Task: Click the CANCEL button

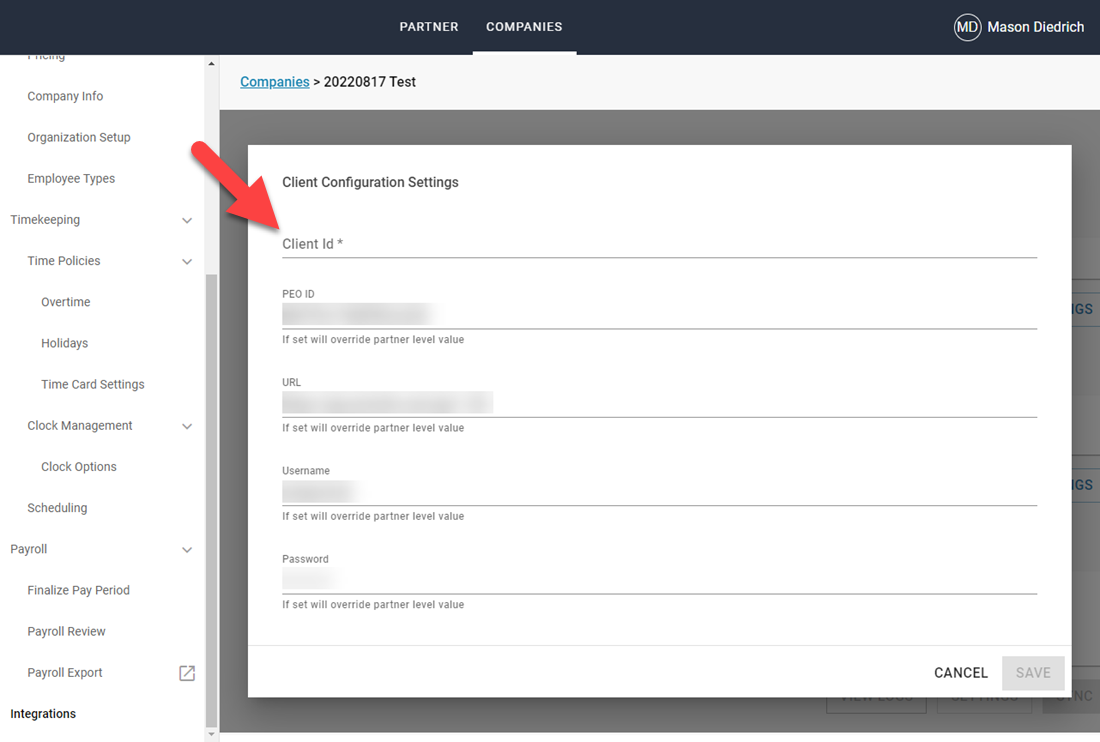Action: tap(960, 673)
